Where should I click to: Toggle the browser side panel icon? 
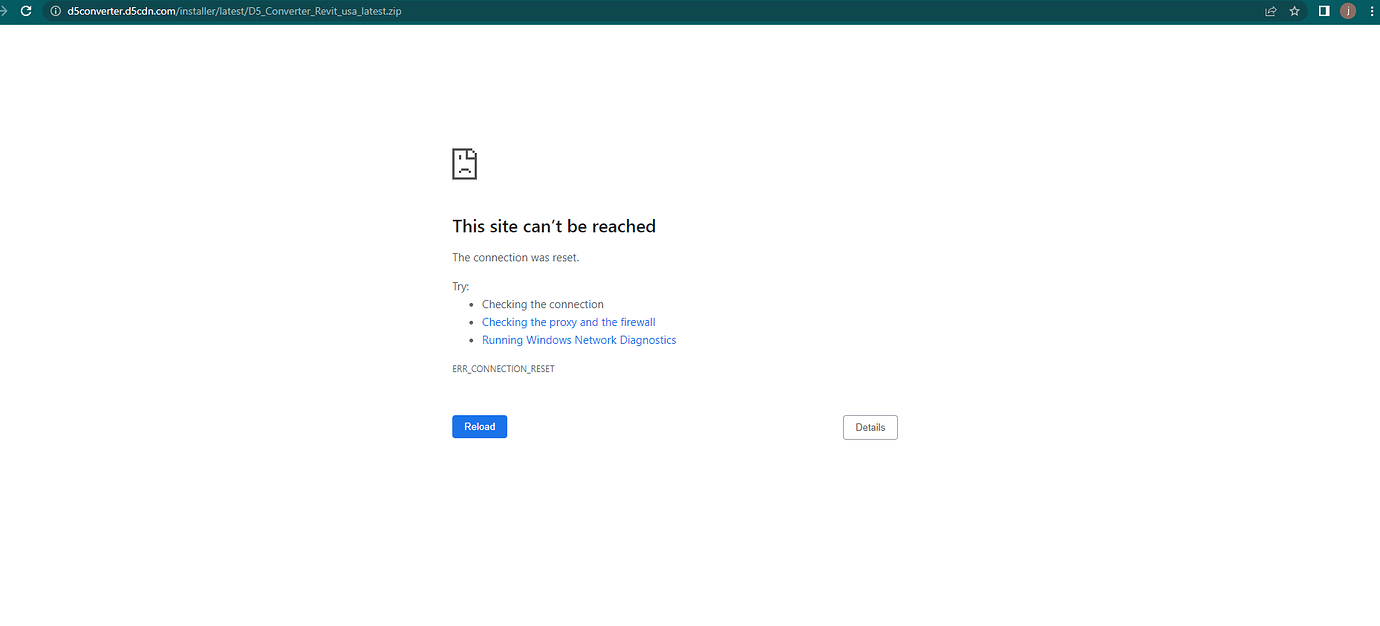1324,11
